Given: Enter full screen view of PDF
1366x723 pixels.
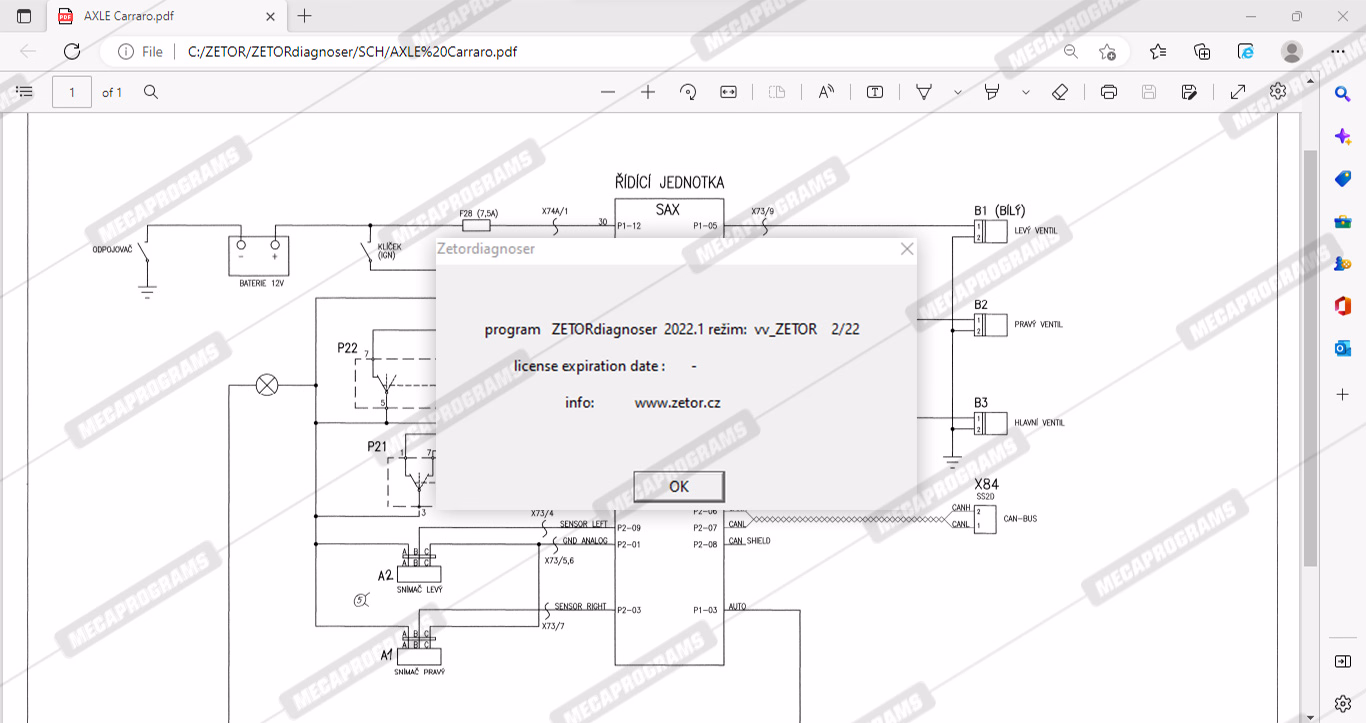Looking at the screenshot, I should click(1238, 92).
